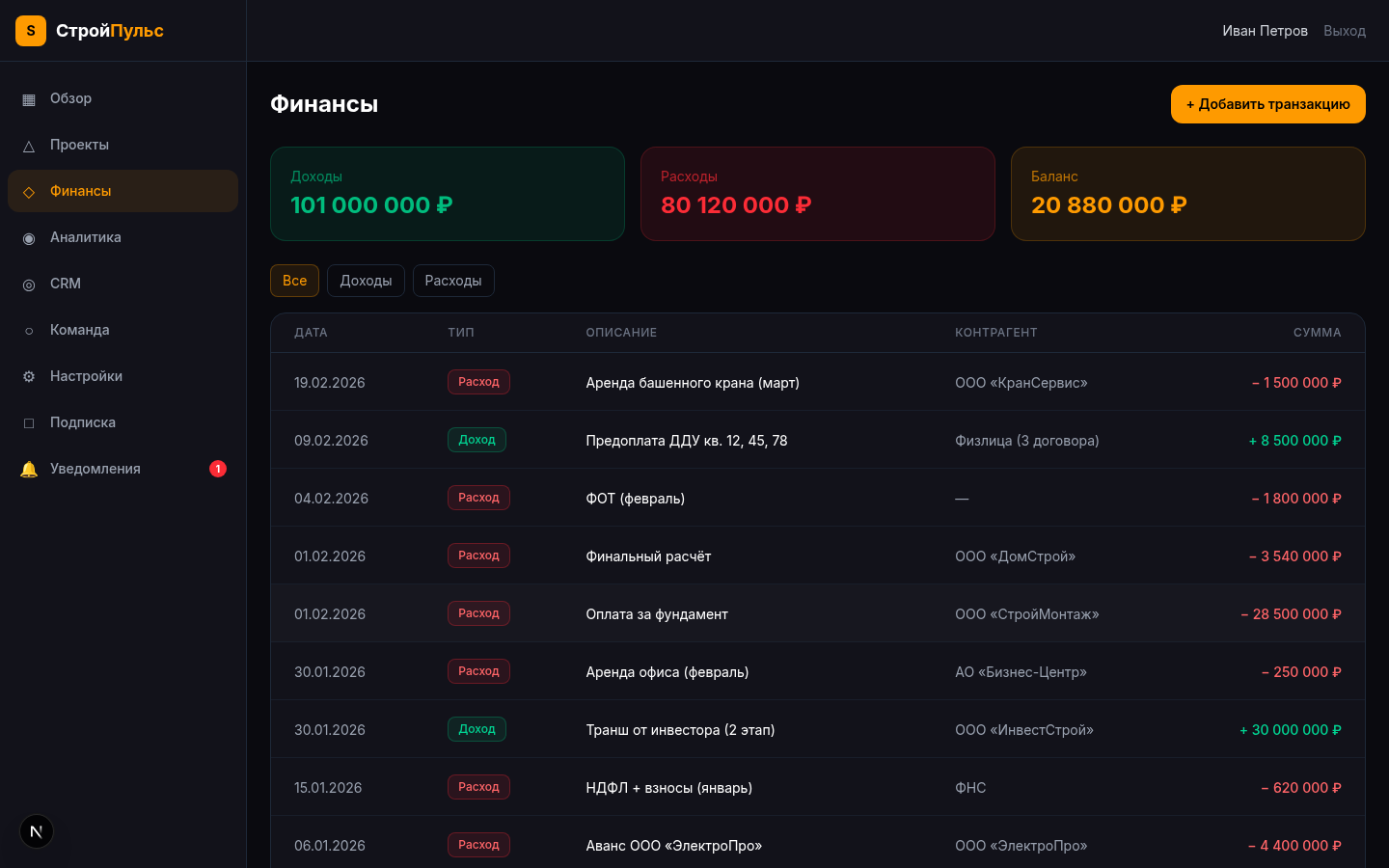Show all transactions with Все tab
Image resolution: width=1389 pixels, height=868 pixels.
294,281
